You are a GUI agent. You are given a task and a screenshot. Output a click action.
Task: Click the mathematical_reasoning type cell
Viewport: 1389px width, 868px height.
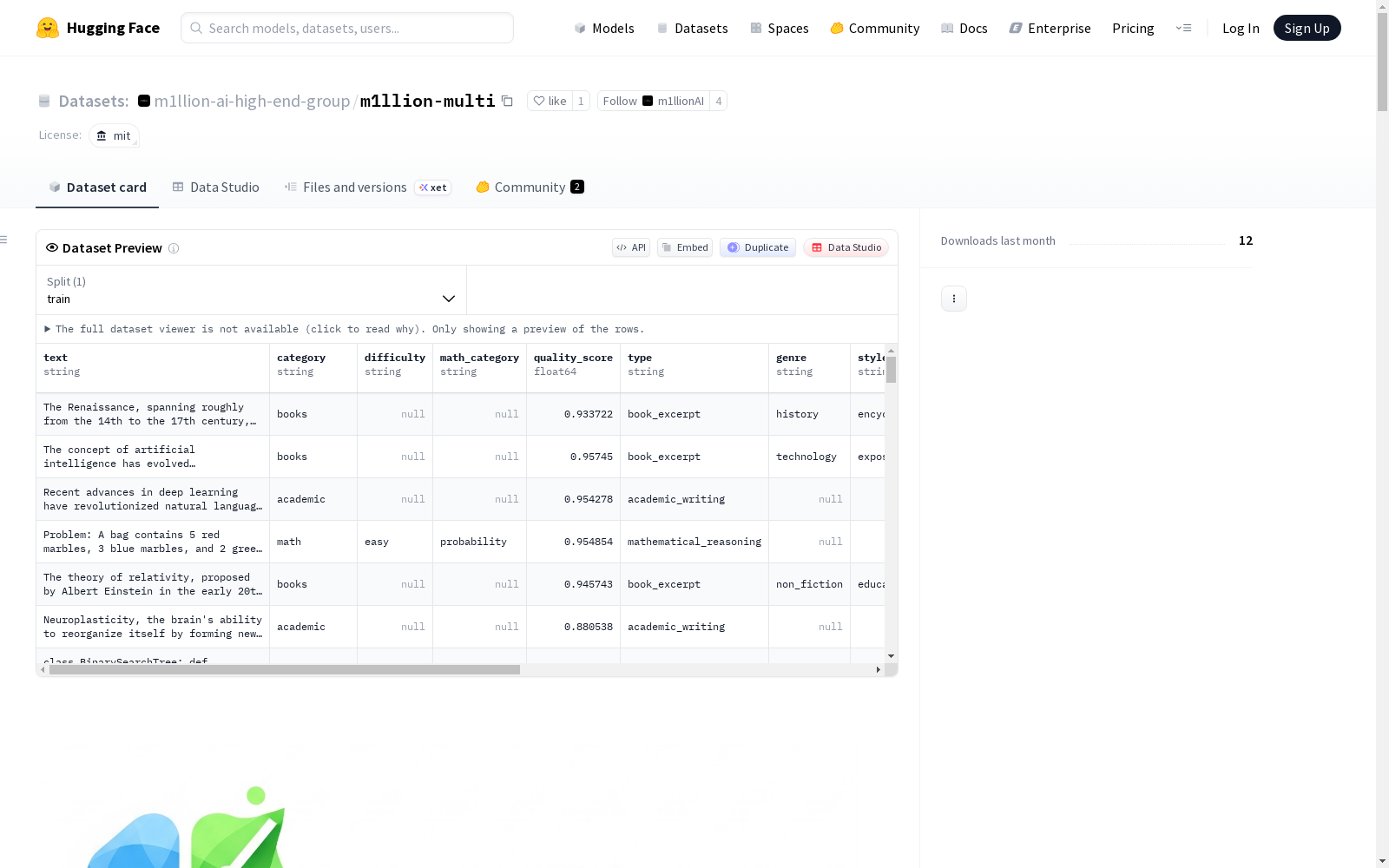pyautogui.click(x=694, y=542)
